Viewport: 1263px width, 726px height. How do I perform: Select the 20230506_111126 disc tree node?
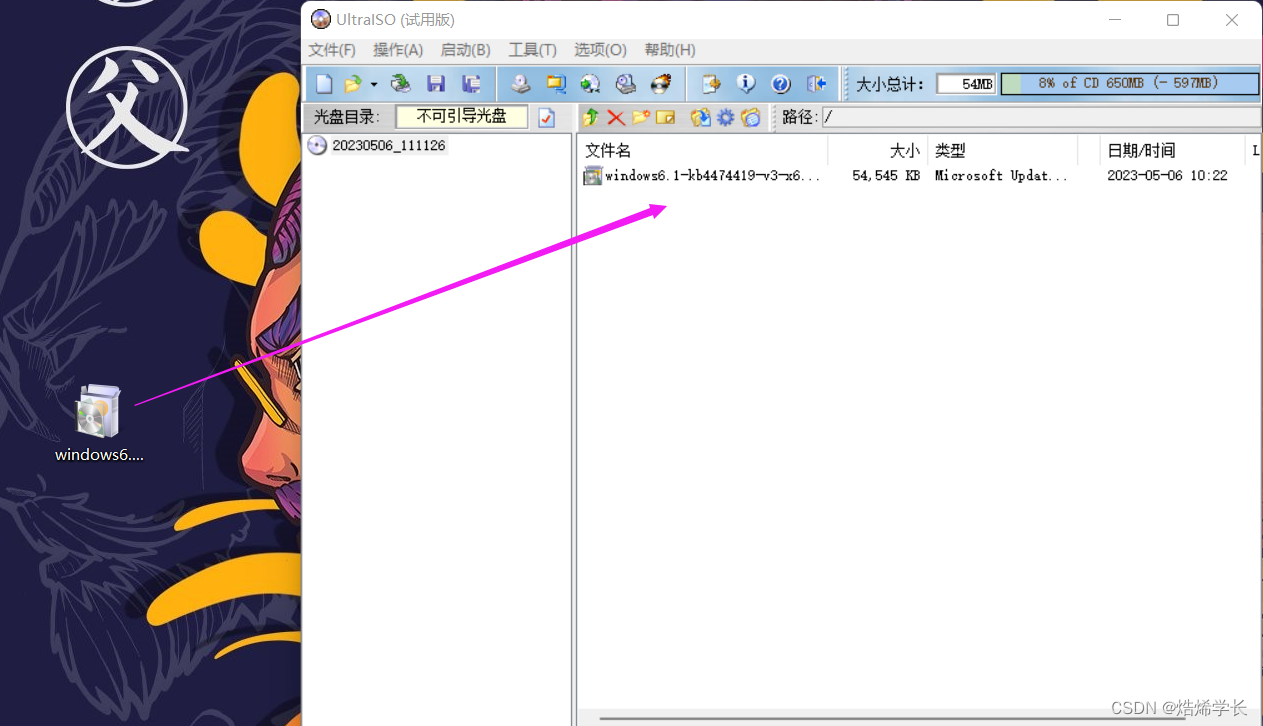(x=389, y=146)
